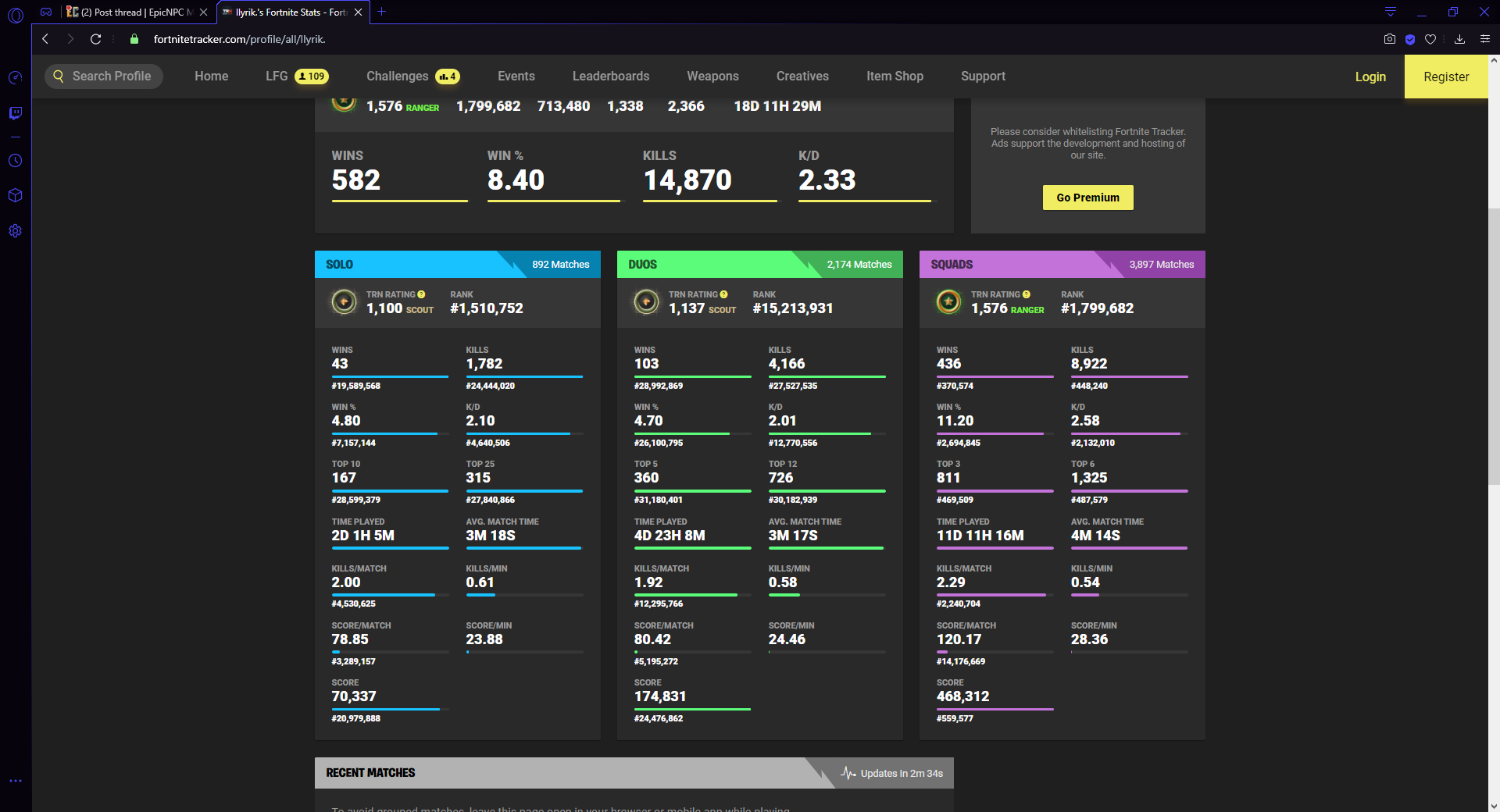Take a snapshot with camera icon
1500x812 pixels.
pos(1389,39)
